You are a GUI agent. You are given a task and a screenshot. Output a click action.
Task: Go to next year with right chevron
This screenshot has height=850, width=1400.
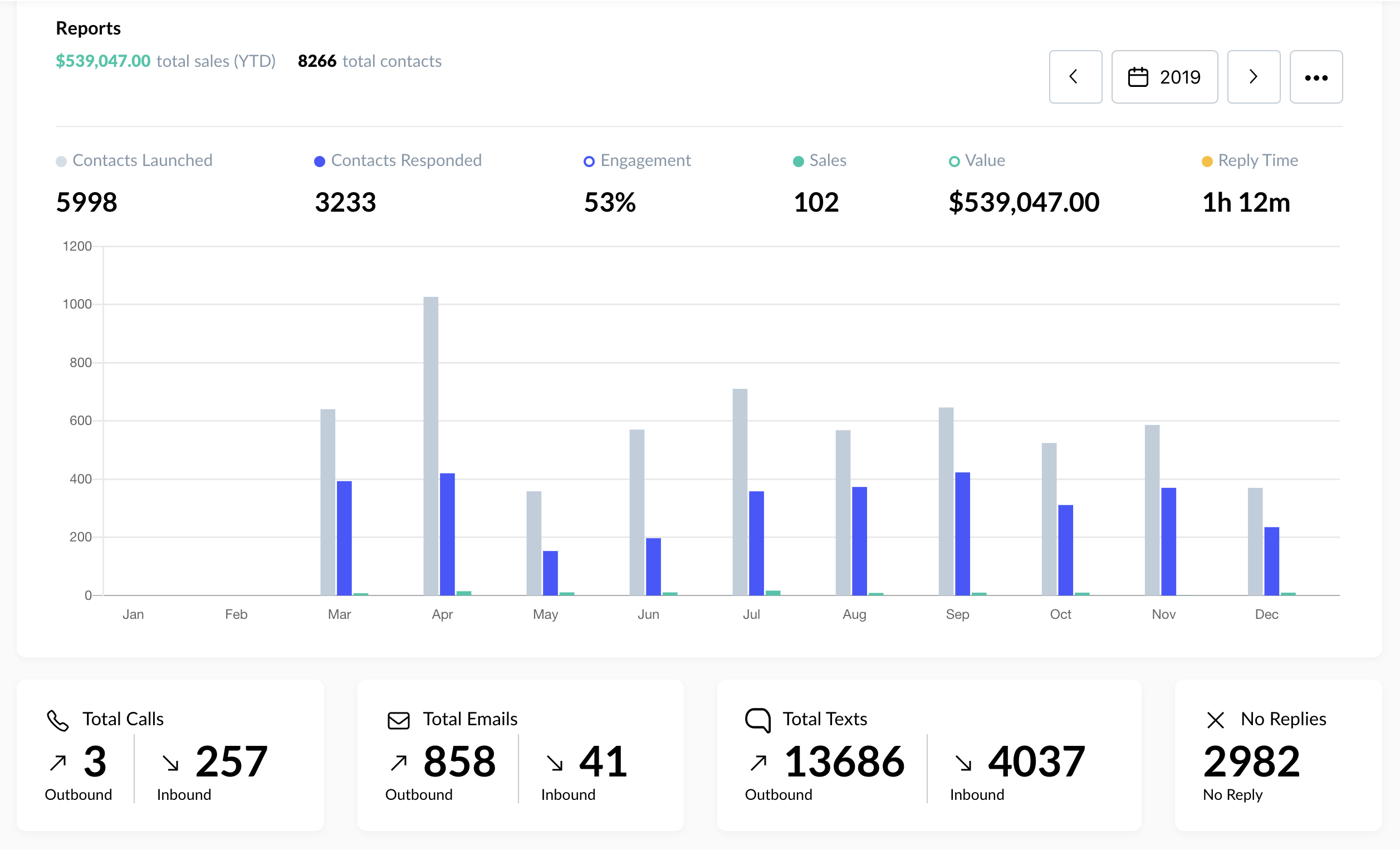pos(1254,77)
